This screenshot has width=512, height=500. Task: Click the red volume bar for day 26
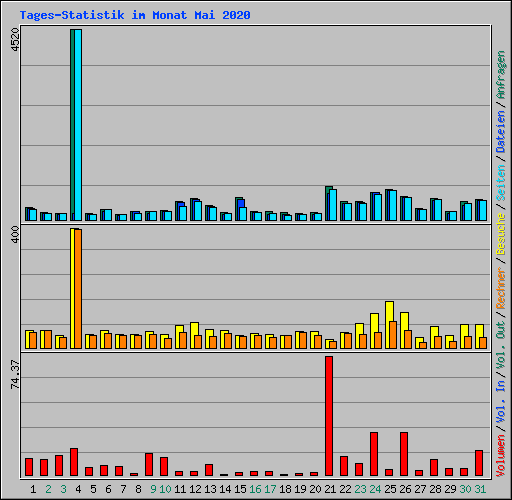(x=404, y=454)
